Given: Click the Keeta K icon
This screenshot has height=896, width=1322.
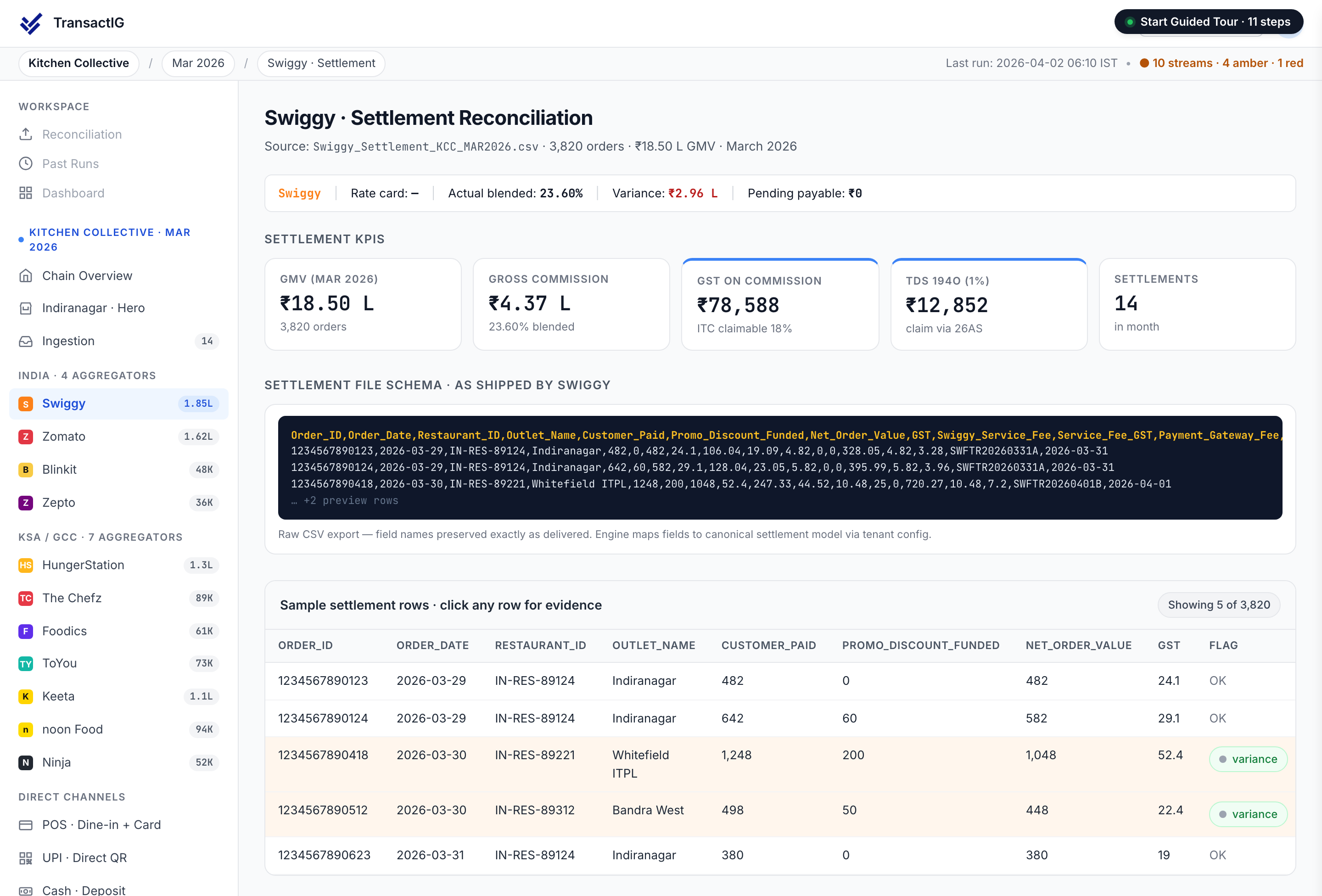Looking at the screenshot, I should [26, 697].
